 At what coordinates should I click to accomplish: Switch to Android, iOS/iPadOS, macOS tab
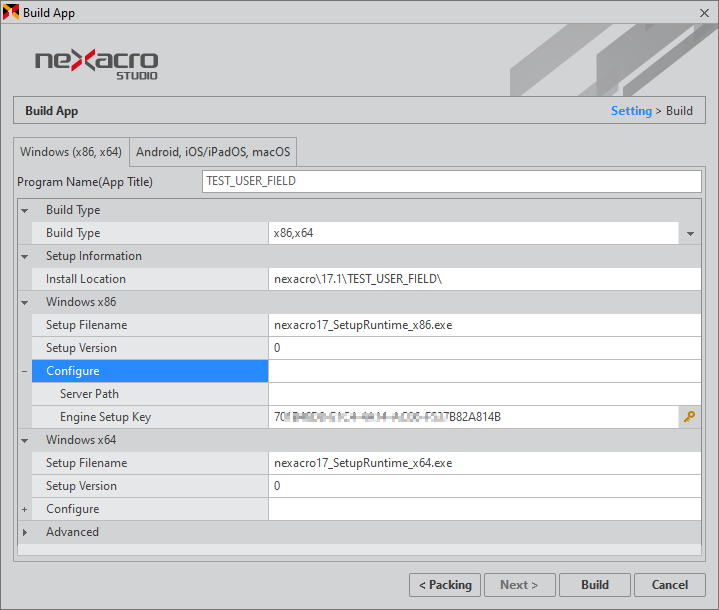(x=213, y=152)
